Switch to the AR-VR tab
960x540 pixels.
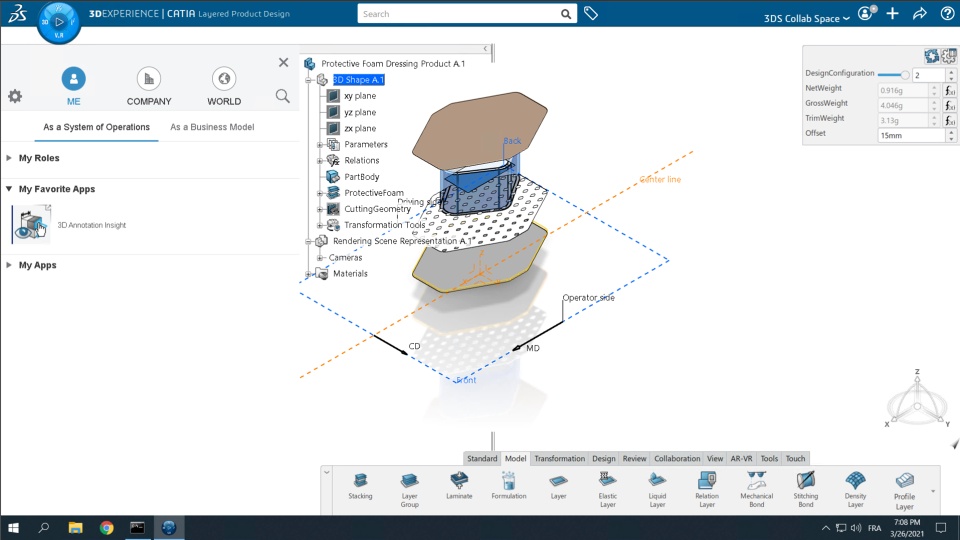click(741, 459)
